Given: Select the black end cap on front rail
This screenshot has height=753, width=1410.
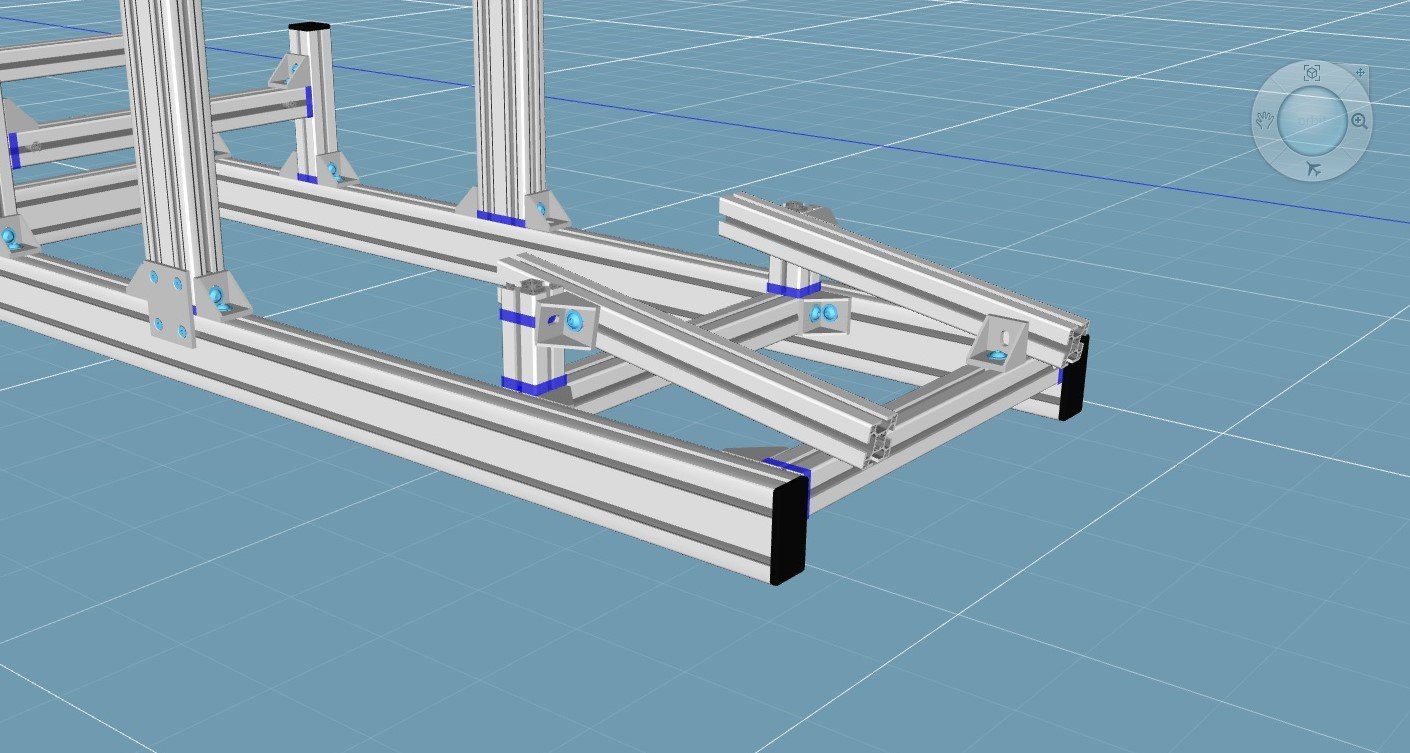Looking at the screenshot, I should (789, 528).
